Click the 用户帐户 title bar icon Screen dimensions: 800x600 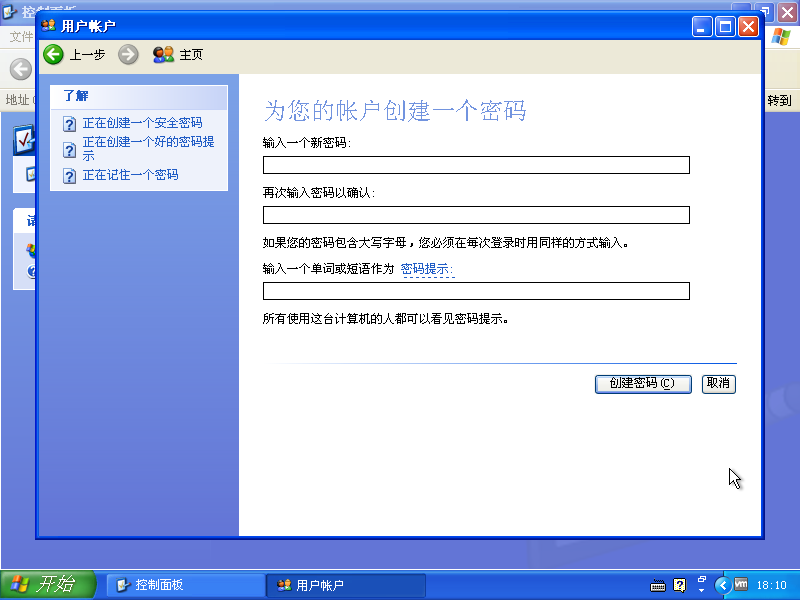tap(47, 26)
